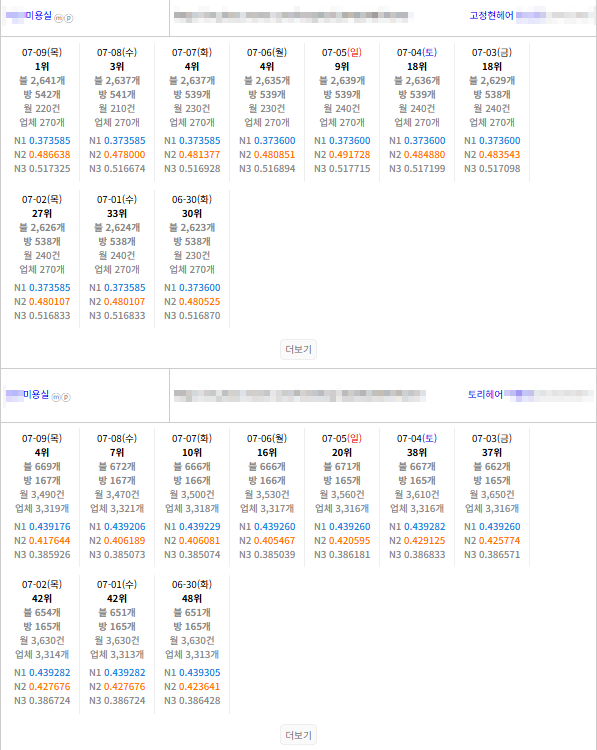Click N1 value 0.373585 under 07-09 first table
Viewport: 597px width, 750px height.
pos(50,141)
